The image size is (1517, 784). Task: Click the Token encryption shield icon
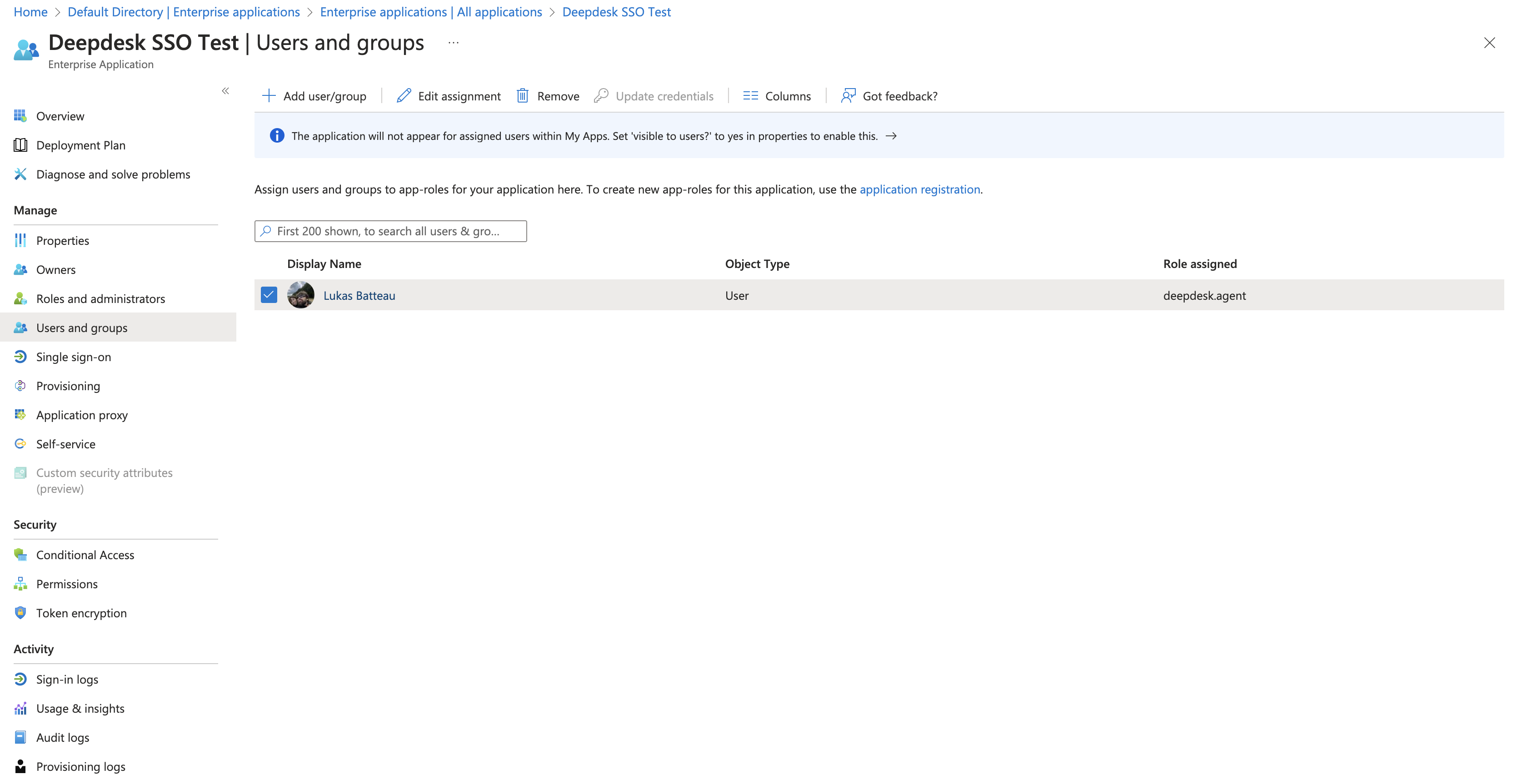point(20,613)
